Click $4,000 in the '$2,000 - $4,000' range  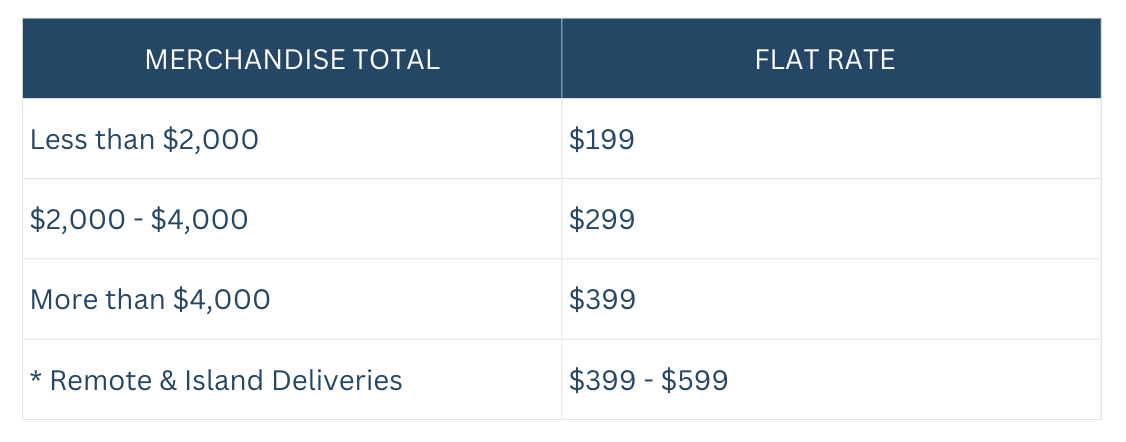200,219
